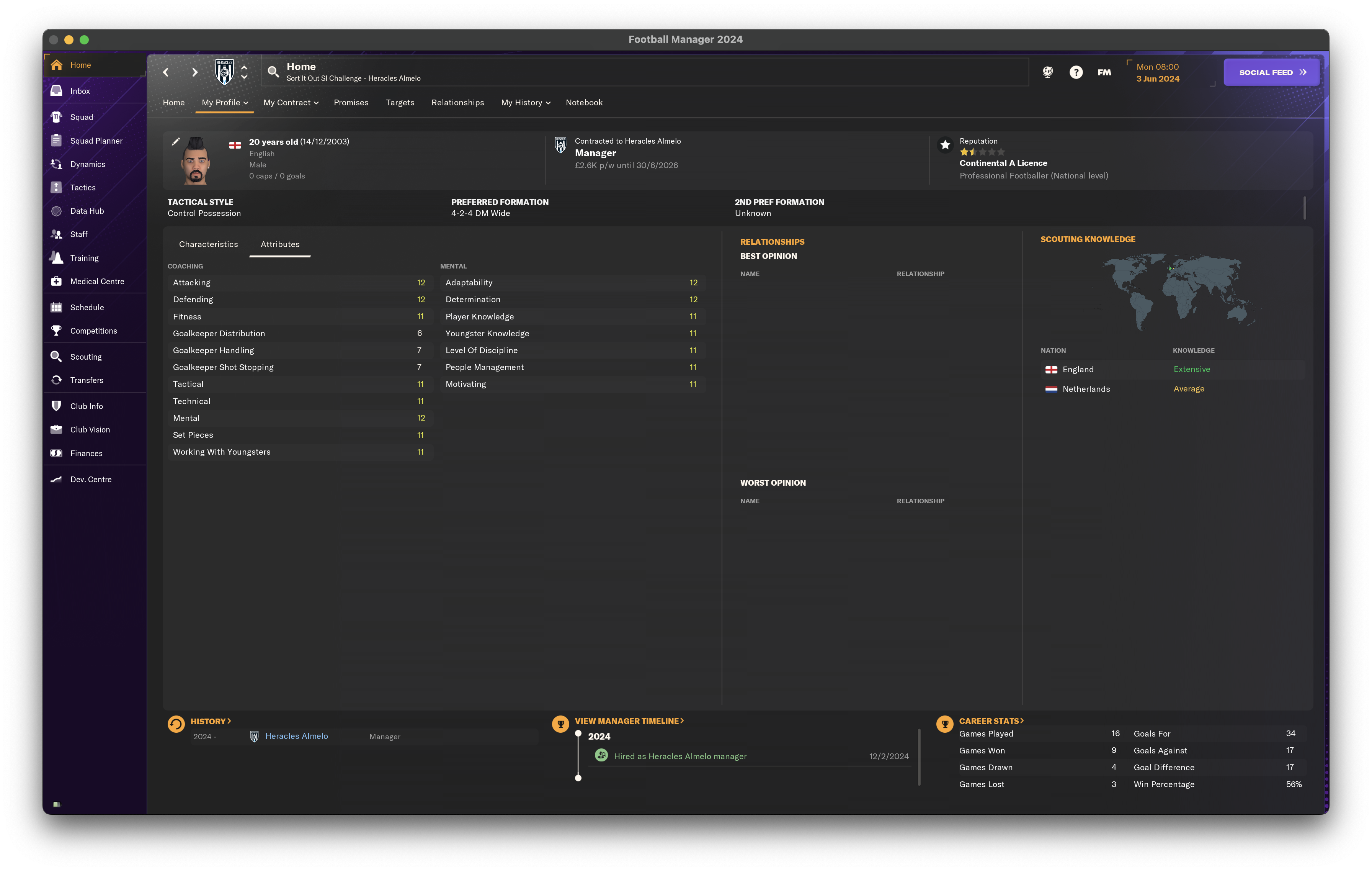Select the Attributes tab
This screenshot has width=1372, height=871.
(280, 244)
